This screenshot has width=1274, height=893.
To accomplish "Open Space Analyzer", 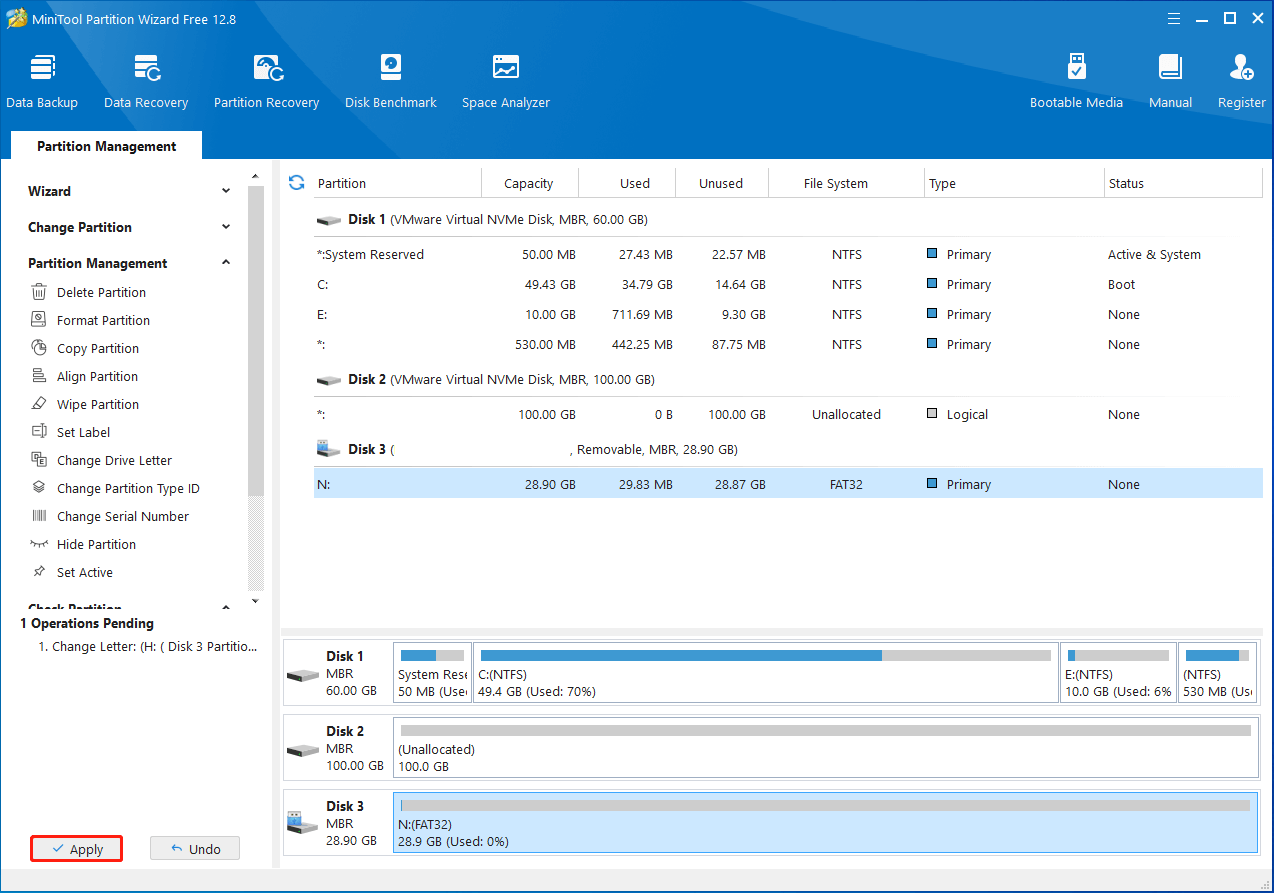I will click(x=505, y=81).
